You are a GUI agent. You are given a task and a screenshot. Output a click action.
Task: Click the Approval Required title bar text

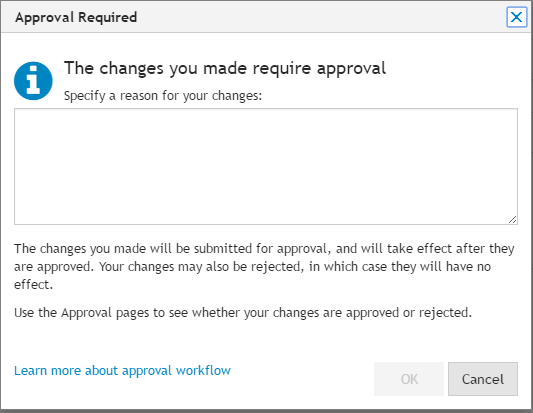76,17
